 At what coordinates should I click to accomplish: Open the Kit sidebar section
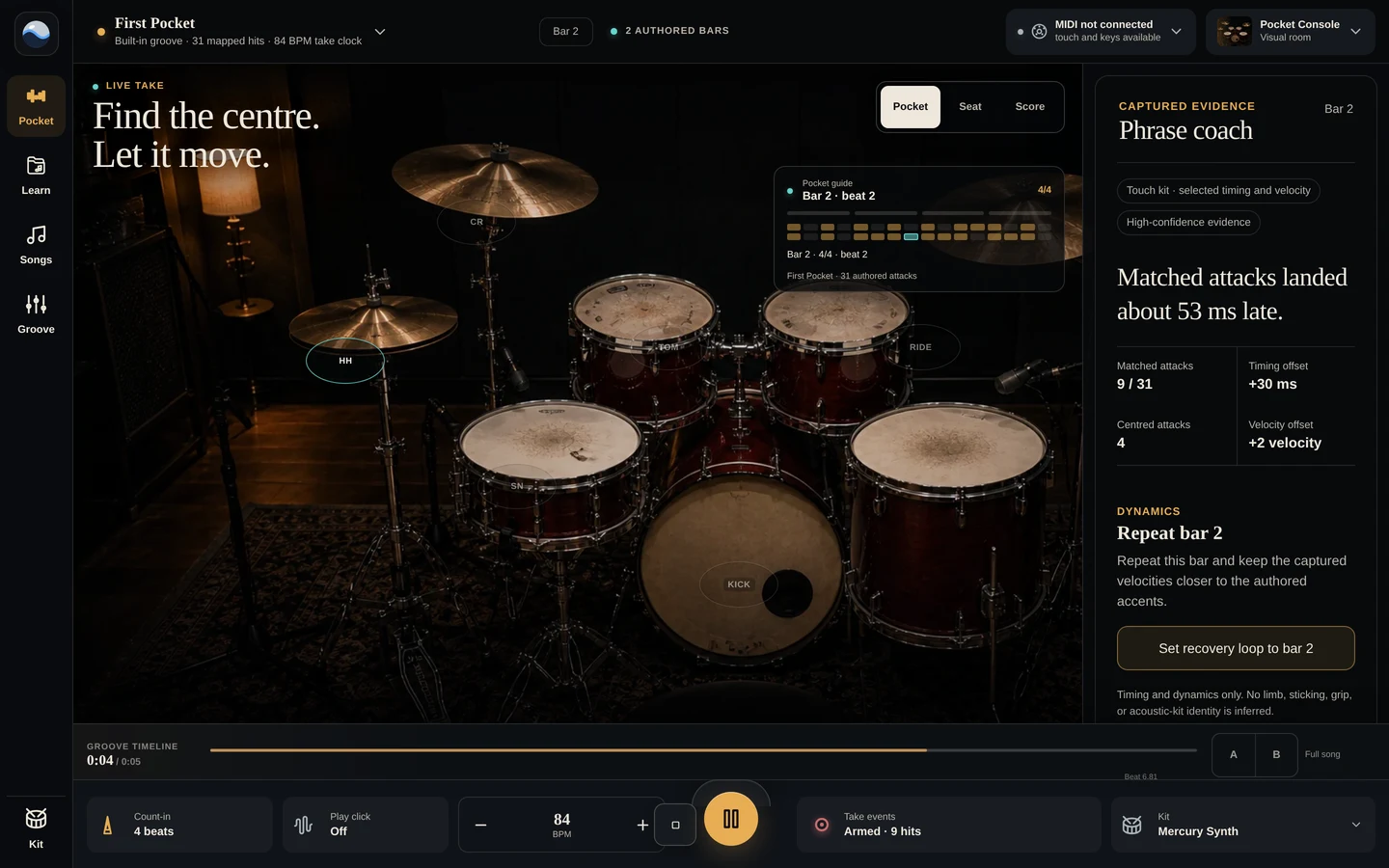pyautogui.click(x=36, y=827)
